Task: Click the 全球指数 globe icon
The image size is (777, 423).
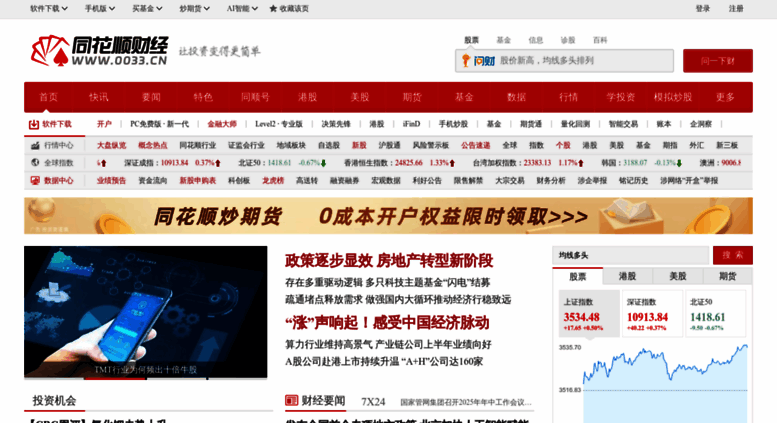Action: coord(35,162)
